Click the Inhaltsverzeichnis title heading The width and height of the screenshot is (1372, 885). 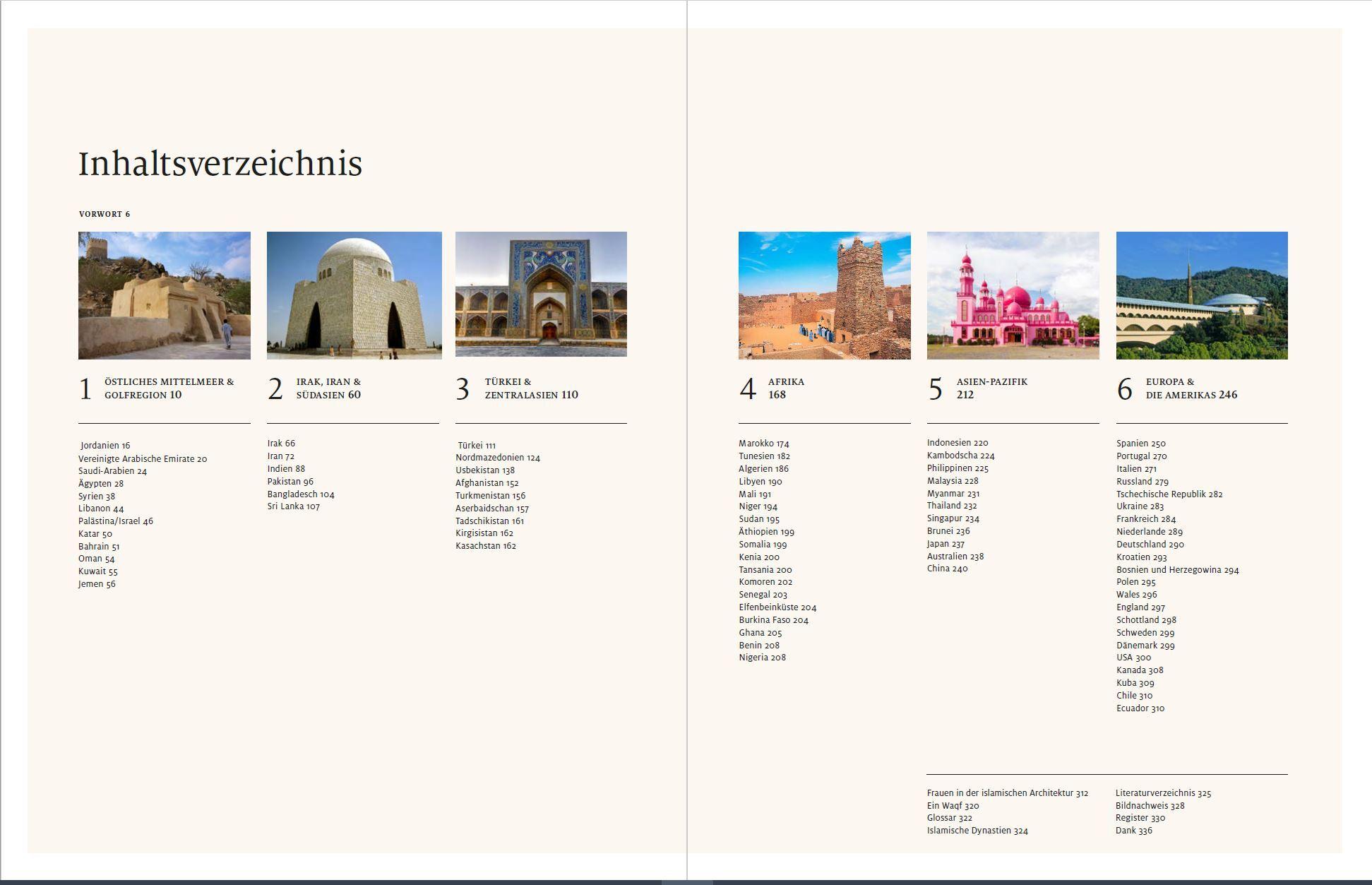tap(220, 164)
